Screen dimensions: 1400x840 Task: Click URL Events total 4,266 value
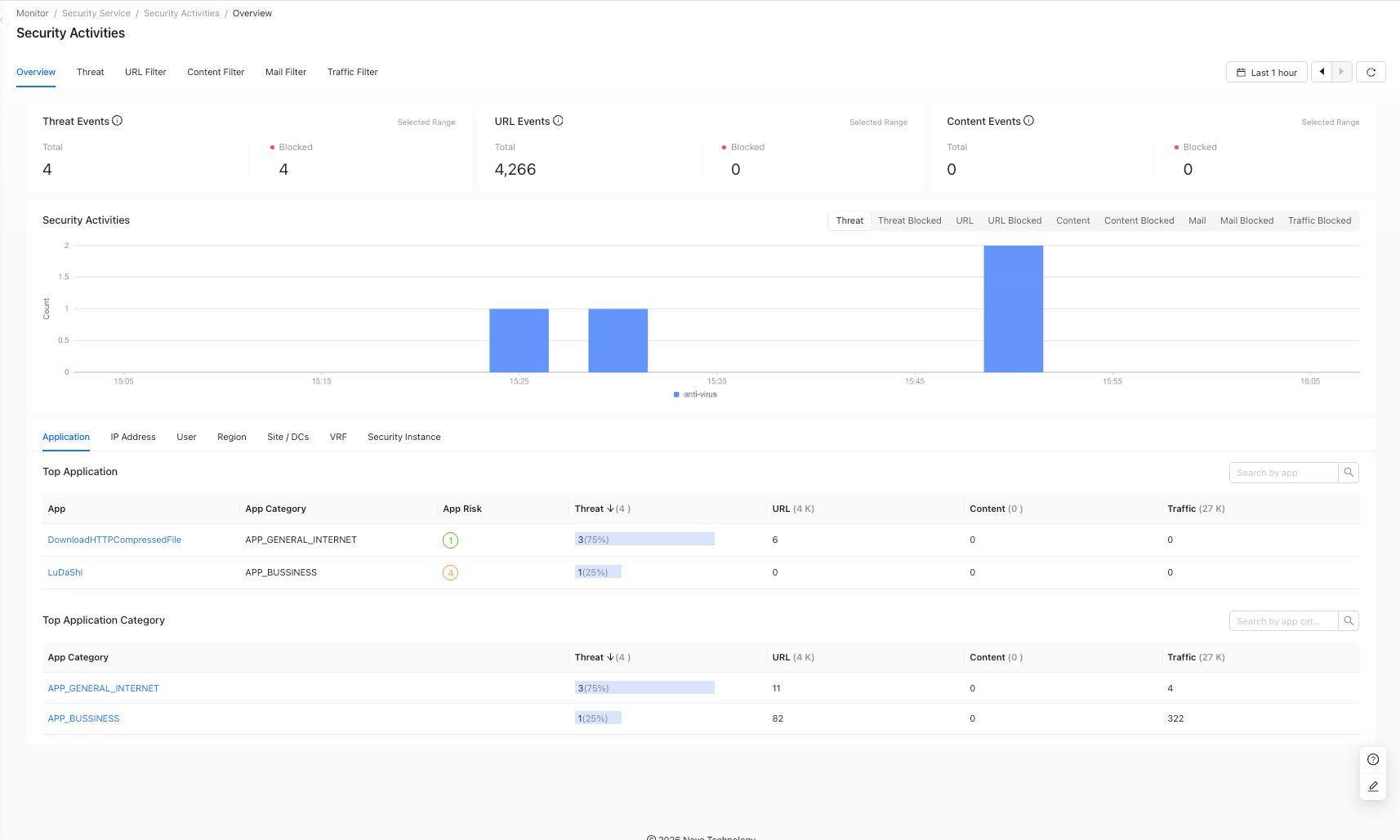pos(515,169)
